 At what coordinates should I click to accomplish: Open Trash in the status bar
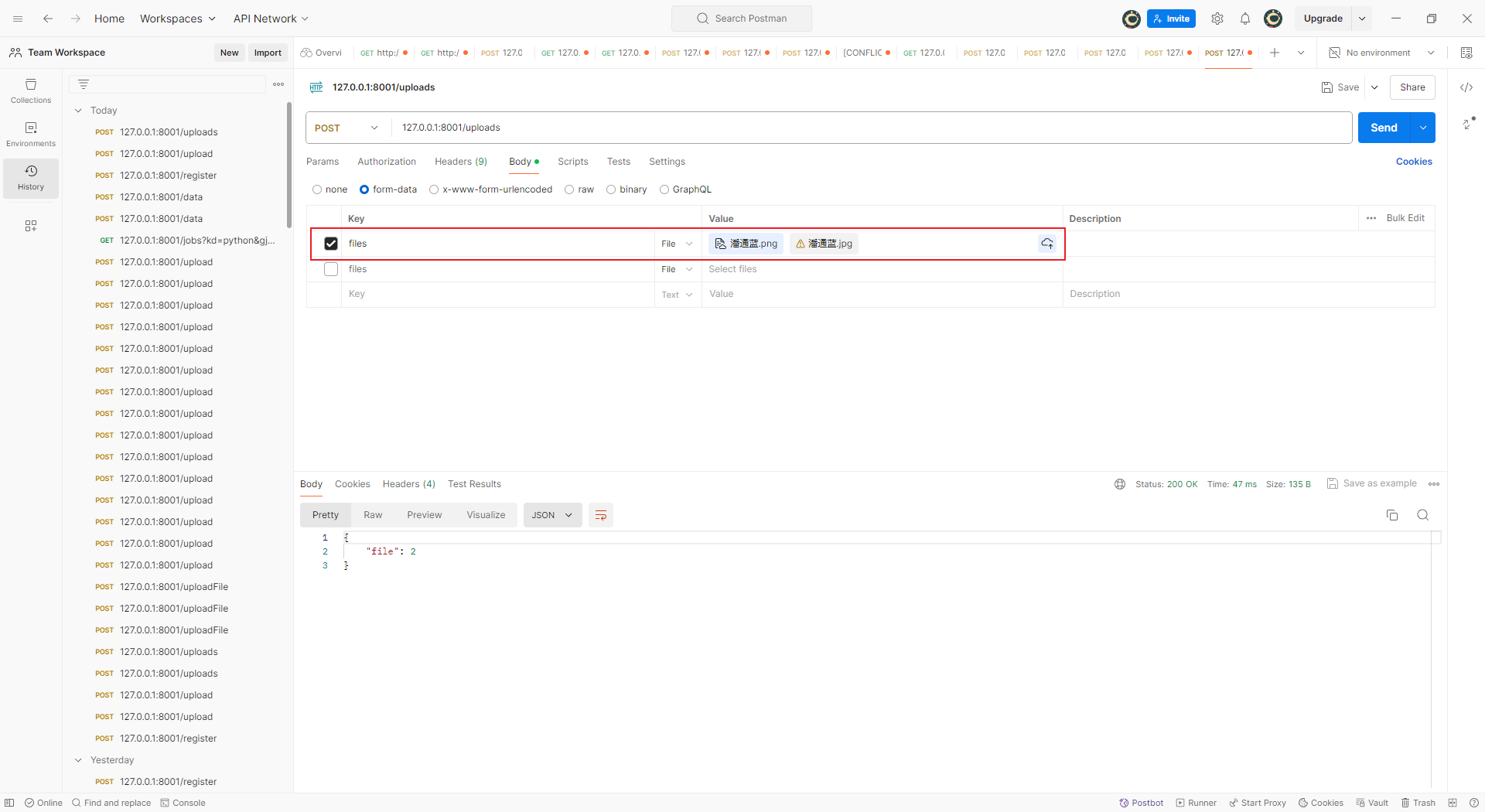tap(1418, 803)
